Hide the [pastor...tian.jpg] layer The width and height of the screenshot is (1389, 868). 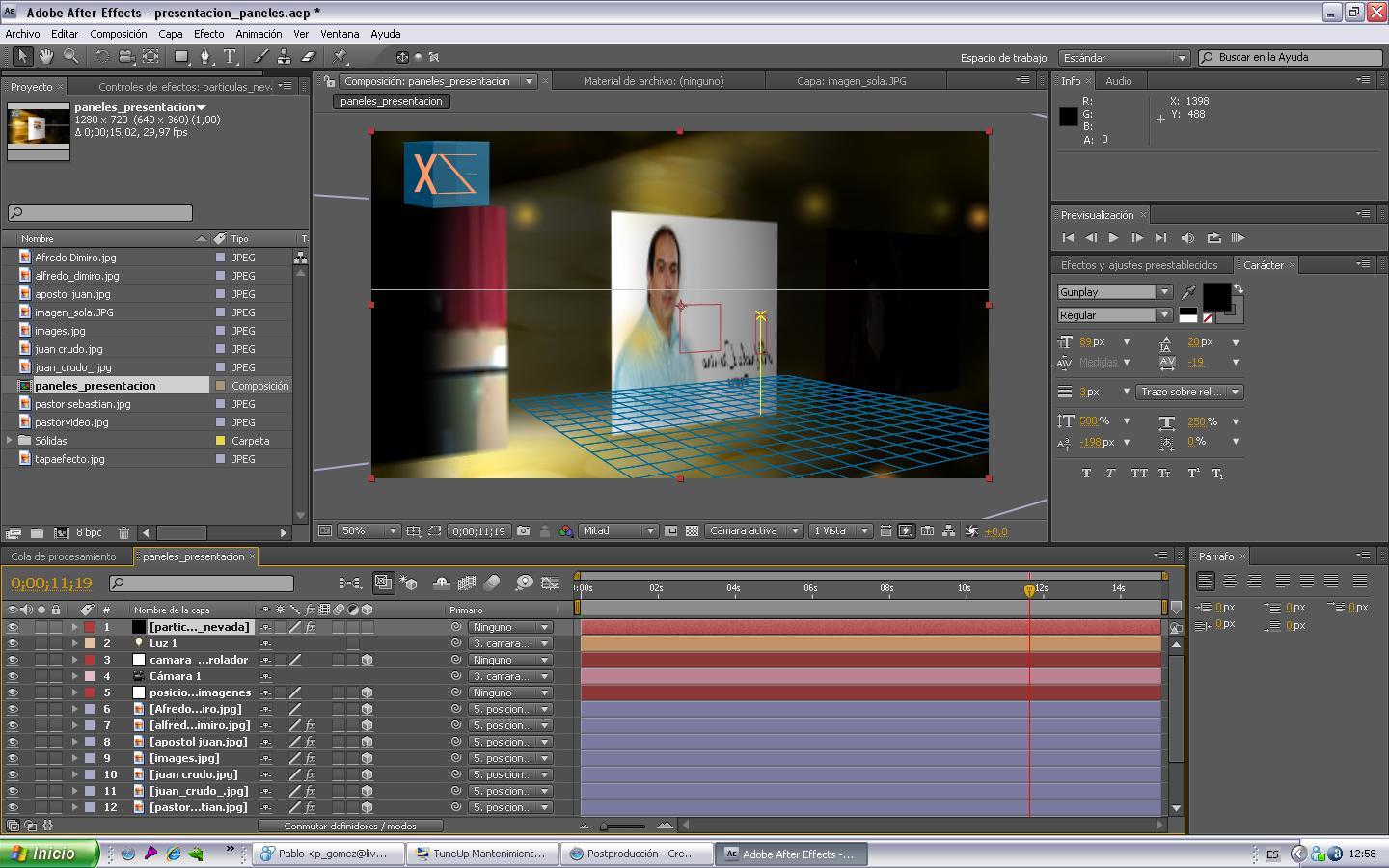click(x=13, y=807)
